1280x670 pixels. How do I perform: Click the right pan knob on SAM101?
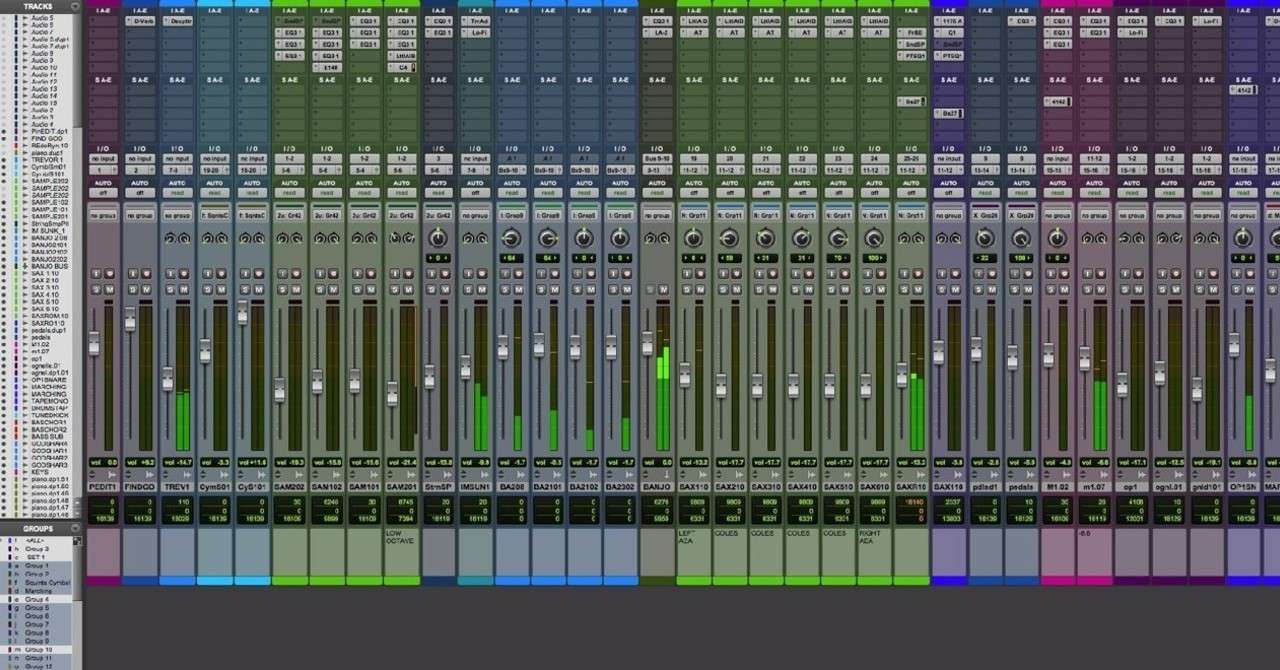pos(370,238)
